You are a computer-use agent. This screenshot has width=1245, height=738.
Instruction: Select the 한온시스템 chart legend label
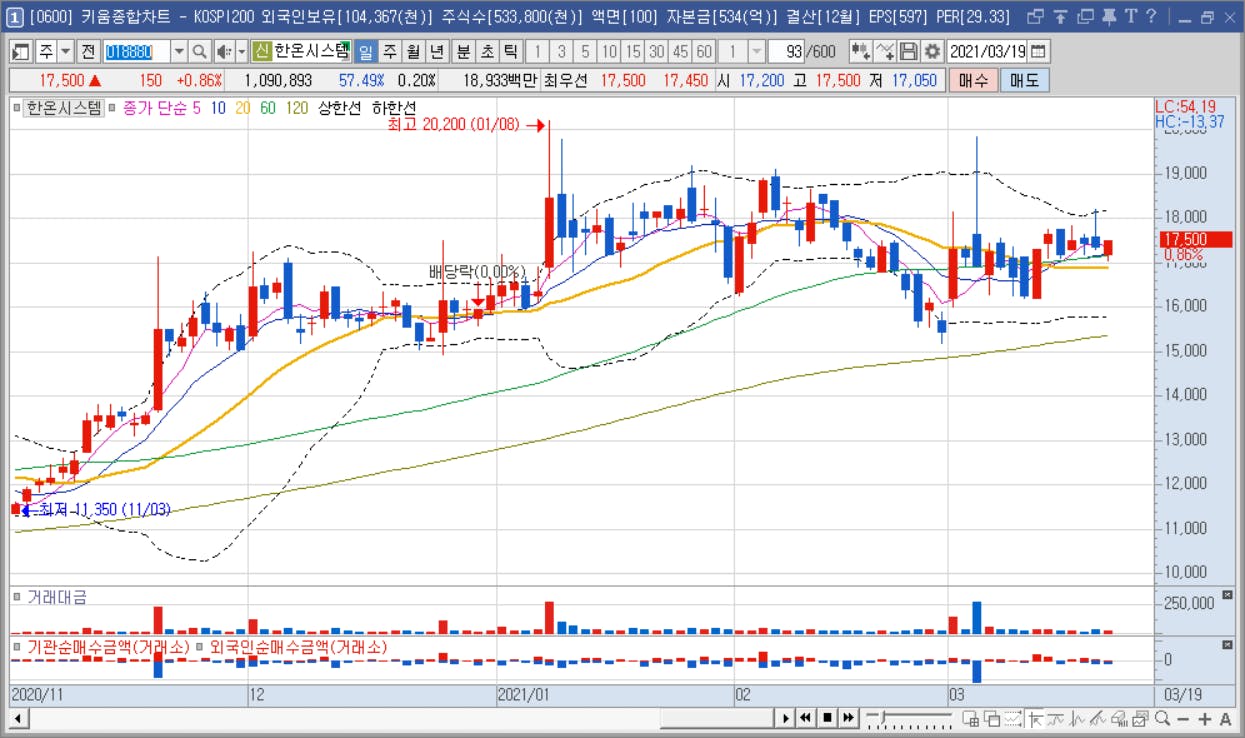[64, 108]
